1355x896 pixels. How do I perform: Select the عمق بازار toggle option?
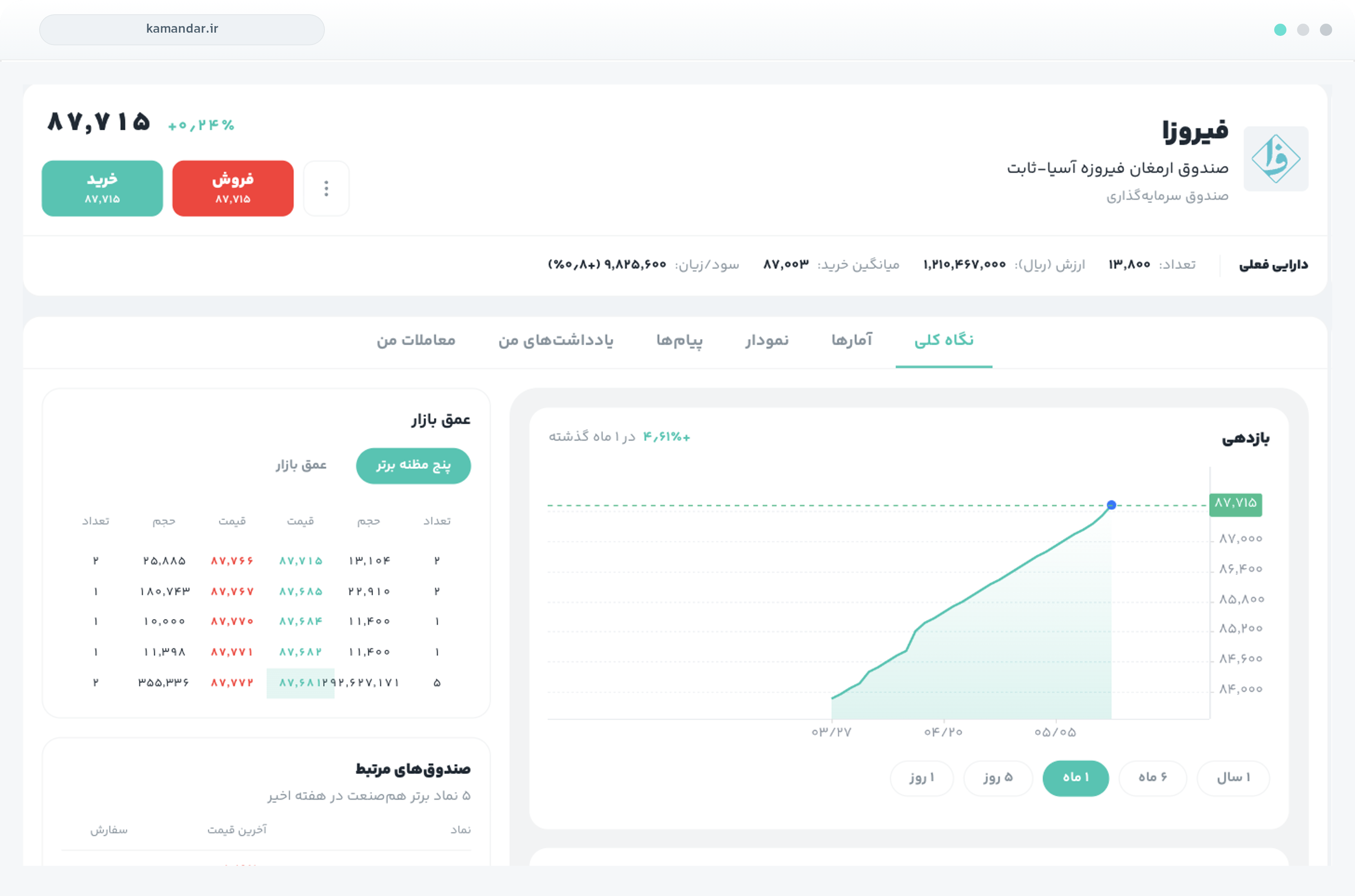(301, 465)
